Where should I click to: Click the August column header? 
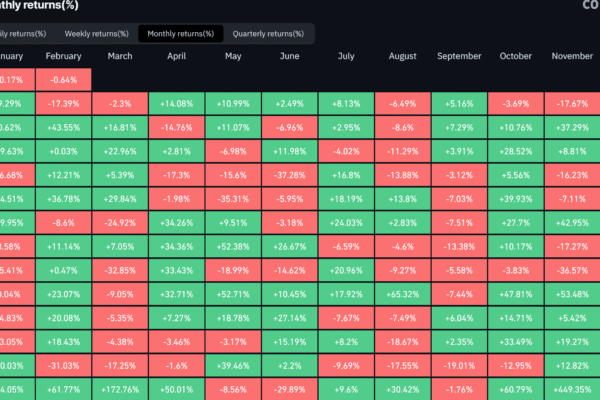(404, 56)
